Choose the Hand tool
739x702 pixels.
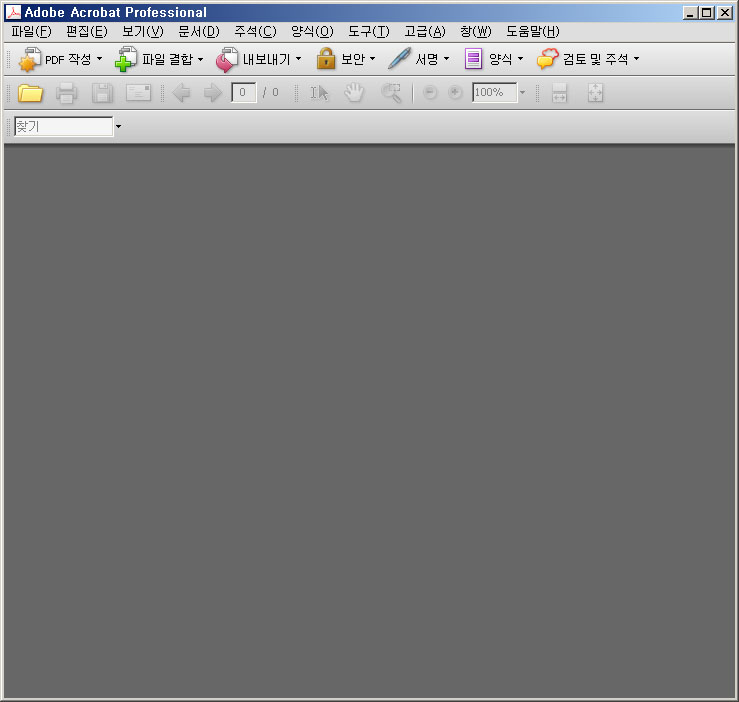[354, 92]
